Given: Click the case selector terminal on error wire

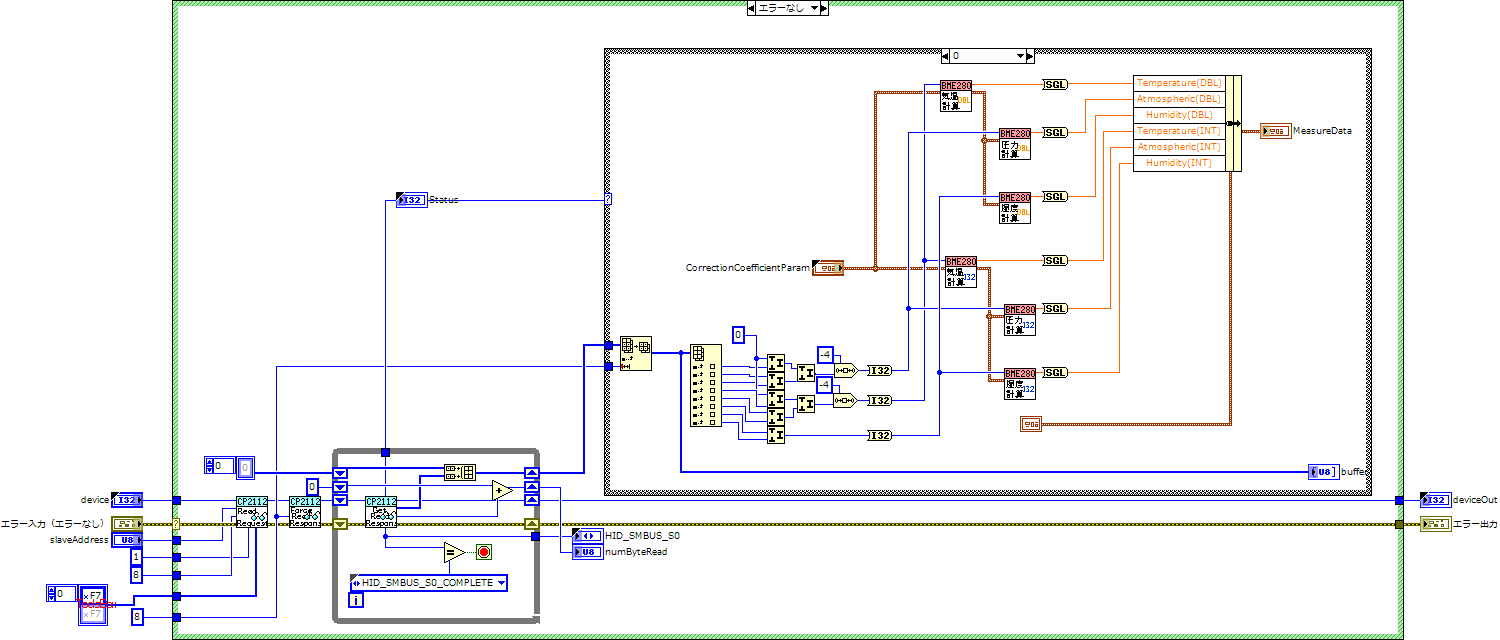Looking at the screenshot, I should [x=177, y=524].
